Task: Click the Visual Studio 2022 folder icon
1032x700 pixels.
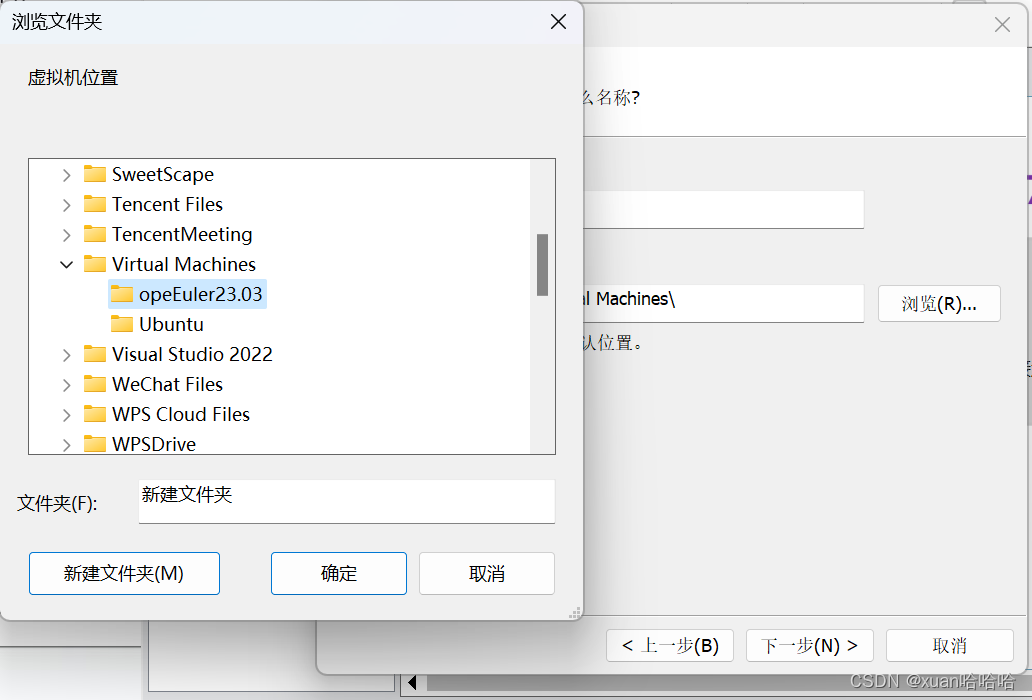Action: pos(96,354)
